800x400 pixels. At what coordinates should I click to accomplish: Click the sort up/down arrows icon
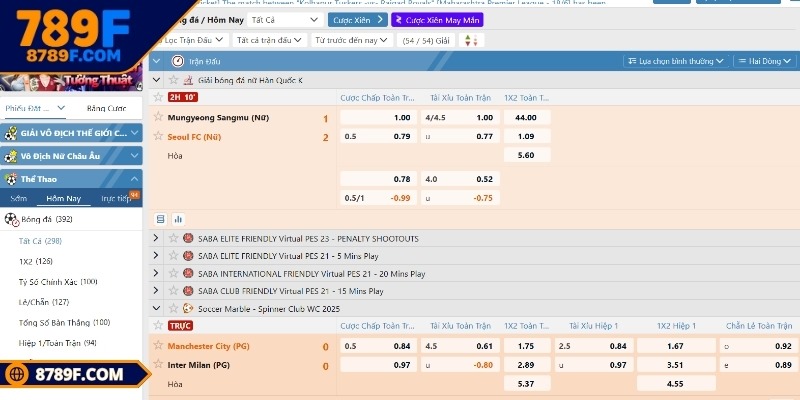[x=471, y=40]
